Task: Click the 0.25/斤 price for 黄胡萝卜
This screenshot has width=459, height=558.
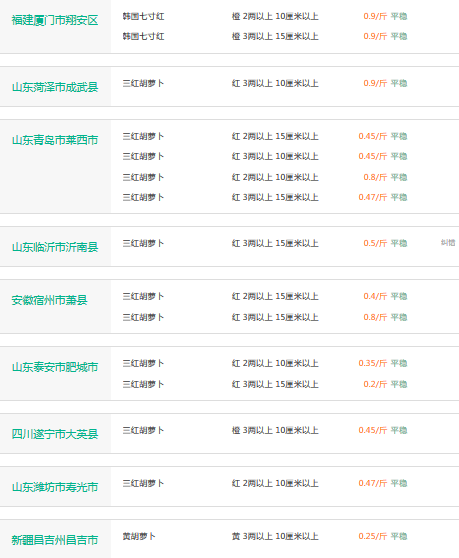Action: pos(373,536)
